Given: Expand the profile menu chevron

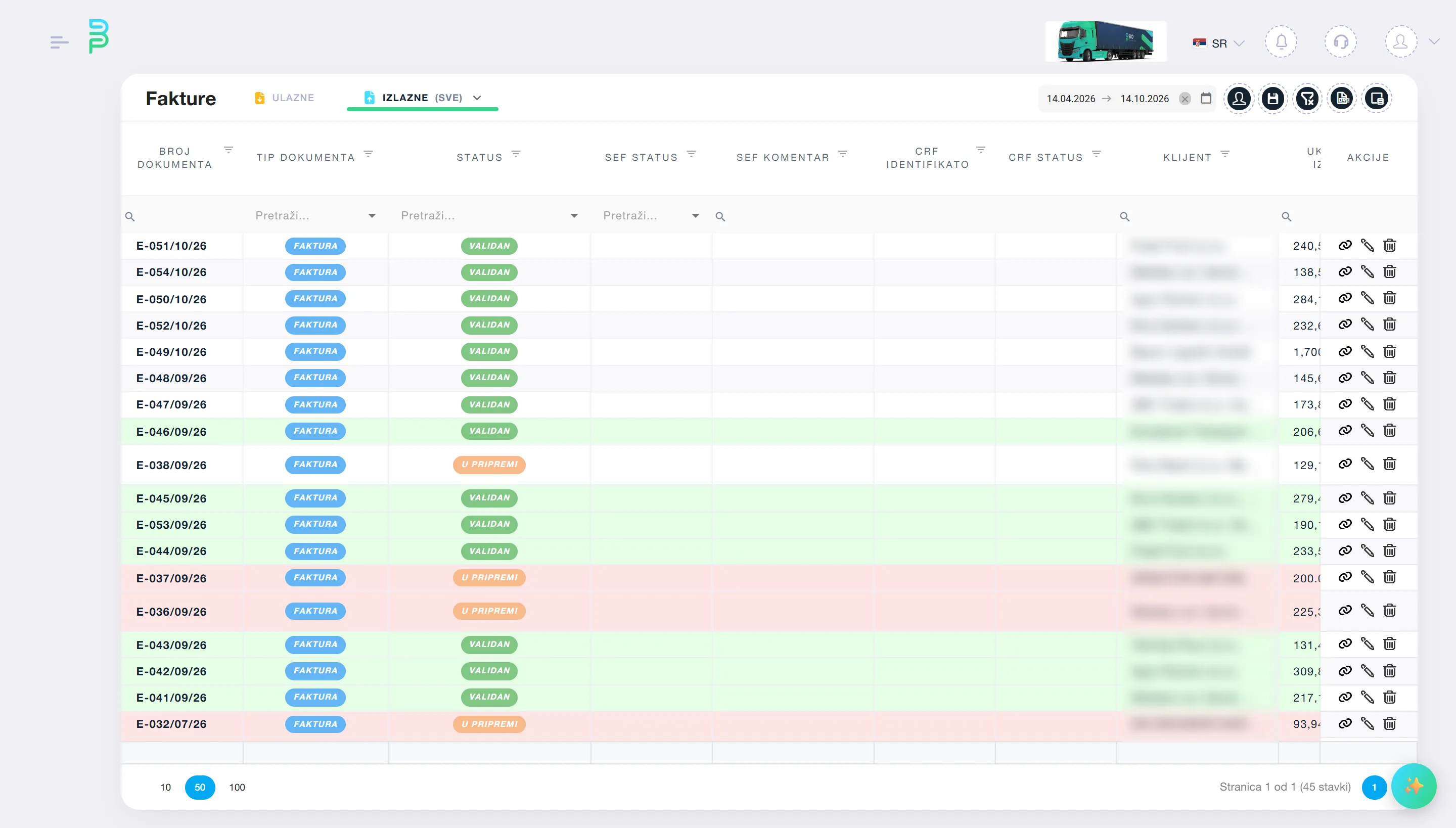Looking at the screenshot, I should pyautogui.click(x=1434, y=42).
